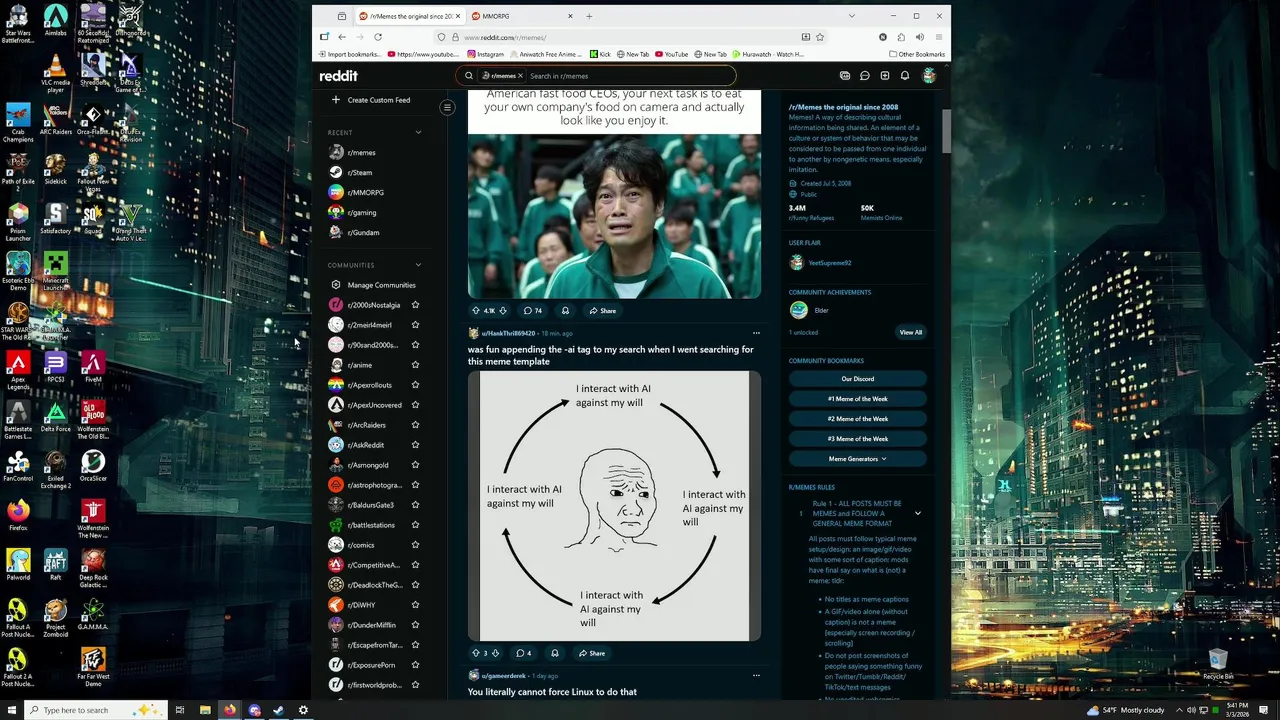This screenshot has height=720, width=1280.
Task: Click Create Custom Feed
Action: [x=370, y=100]
